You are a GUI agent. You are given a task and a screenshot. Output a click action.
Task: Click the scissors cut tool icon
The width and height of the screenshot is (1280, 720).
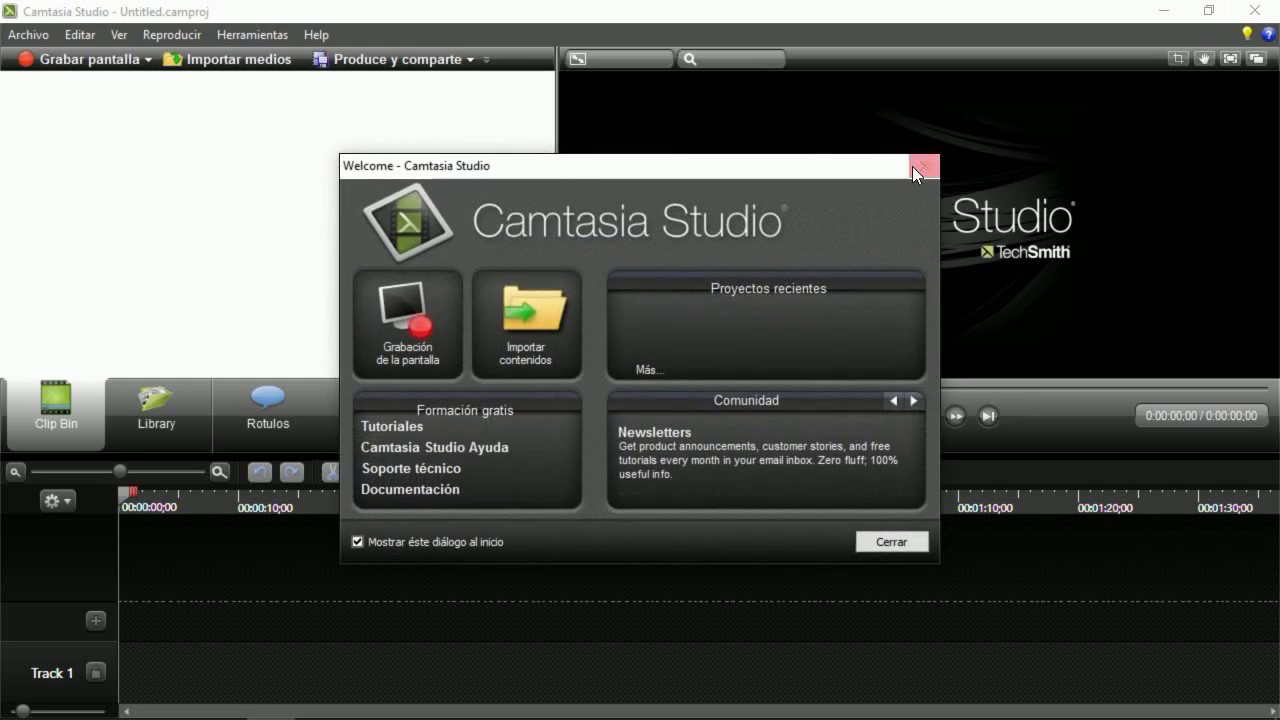330,472
